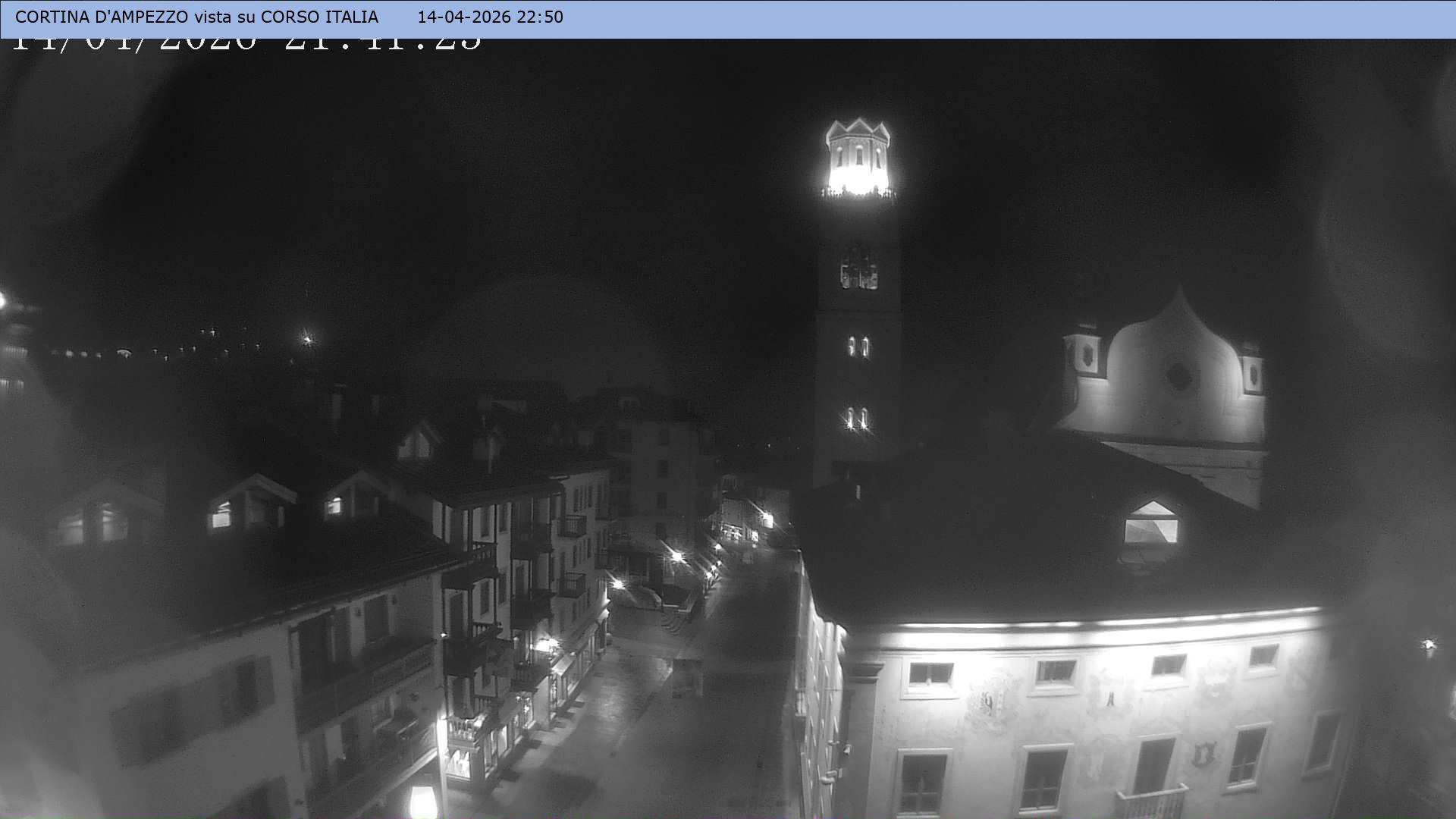Click the 14-04-2026 22:50 header timestamp

pos(490,17)
